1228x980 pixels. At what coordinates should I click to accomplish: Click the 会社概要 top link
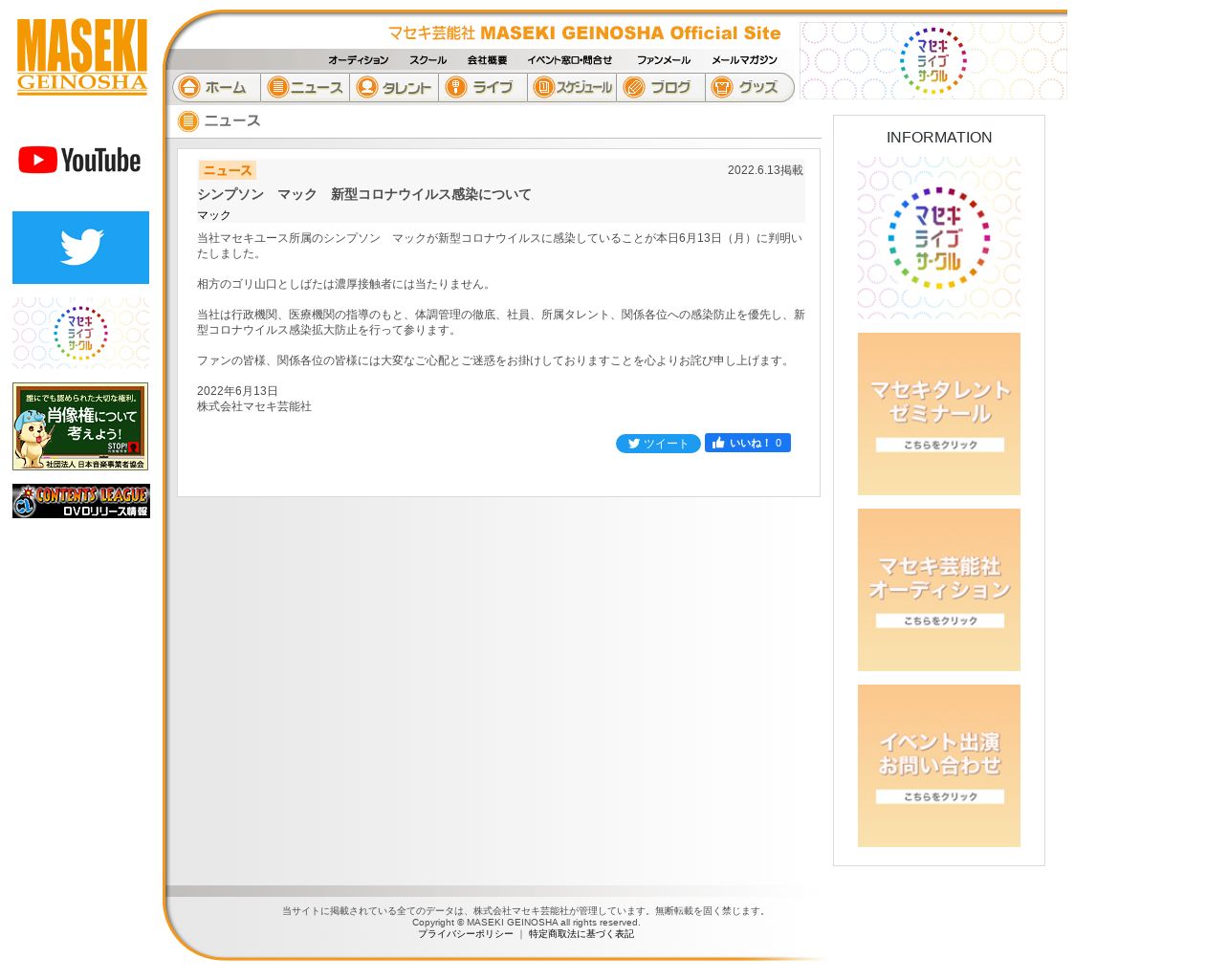487,60
